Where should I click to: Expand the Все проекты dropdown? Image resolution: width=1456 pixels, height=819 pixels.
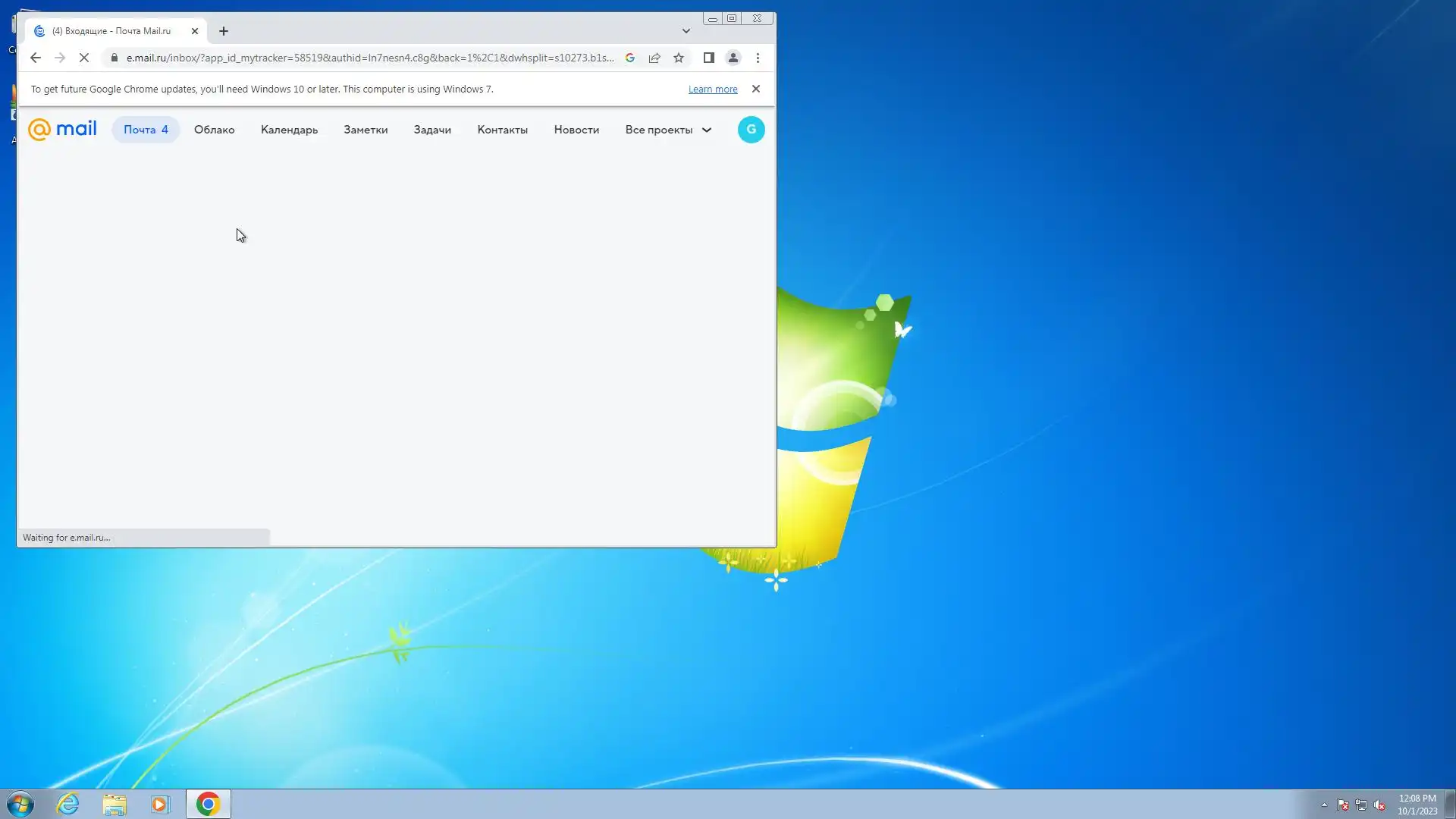(667, 130)
